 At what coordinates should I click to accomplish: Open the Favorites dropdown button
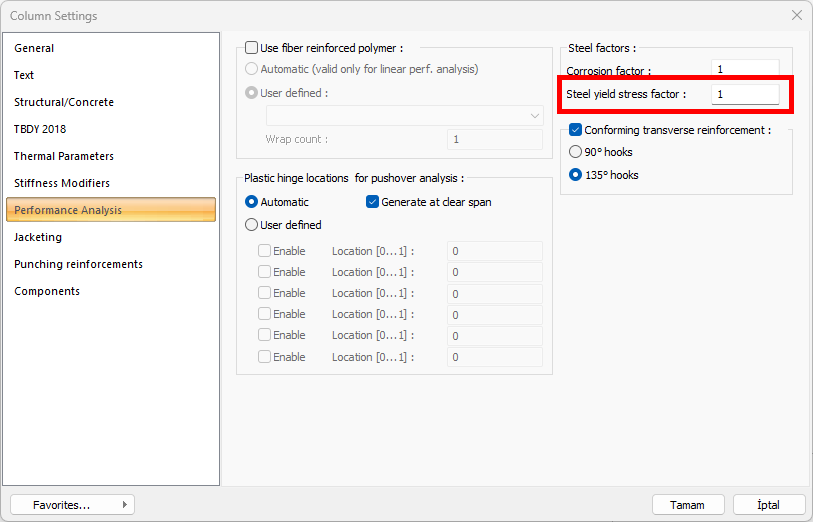[72, 505]
